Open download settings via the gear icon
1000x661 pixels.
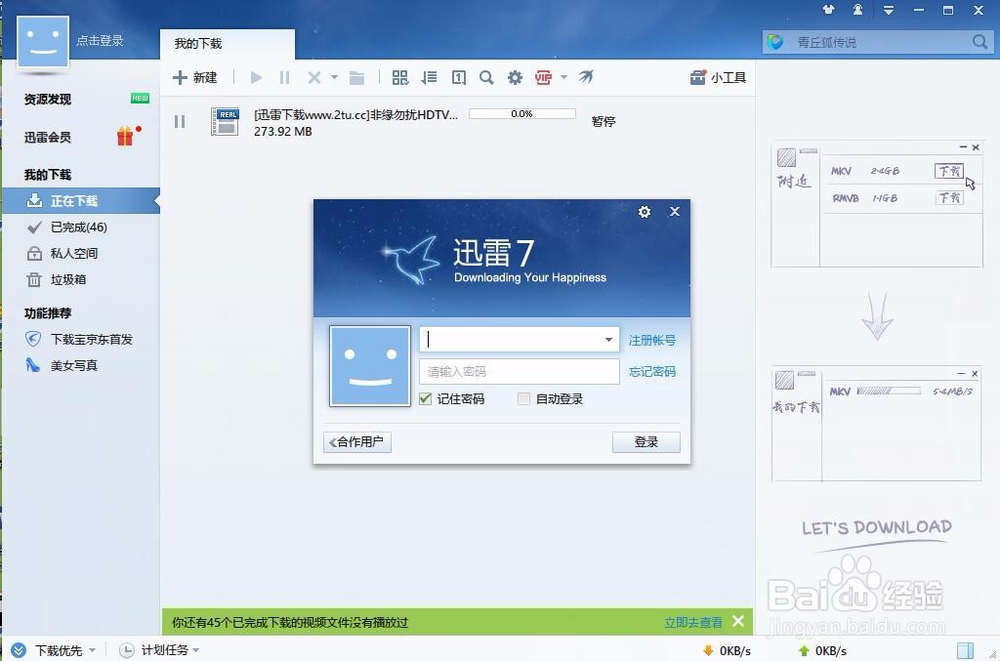514,77
